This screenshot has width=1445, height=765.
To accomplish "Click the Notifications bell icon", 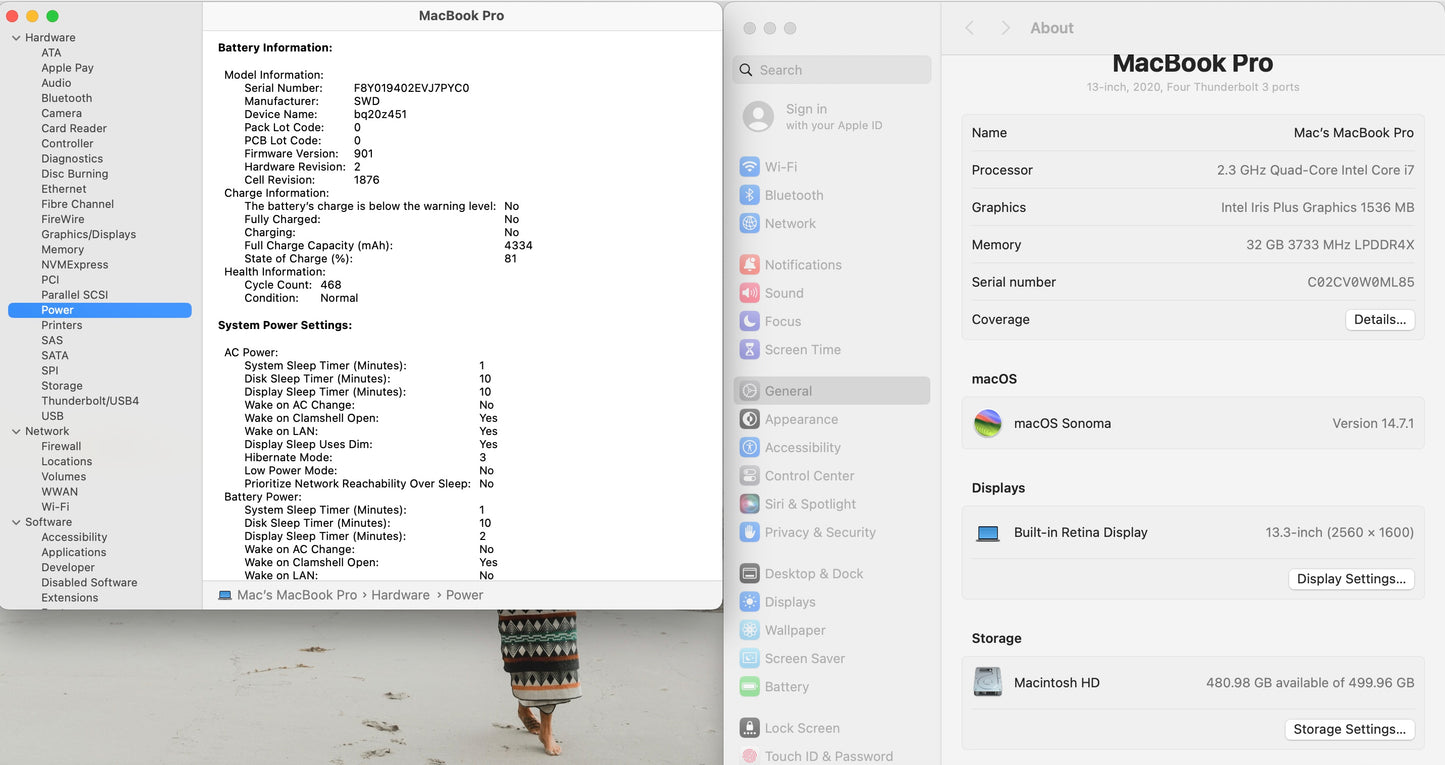I will [749, 265].
